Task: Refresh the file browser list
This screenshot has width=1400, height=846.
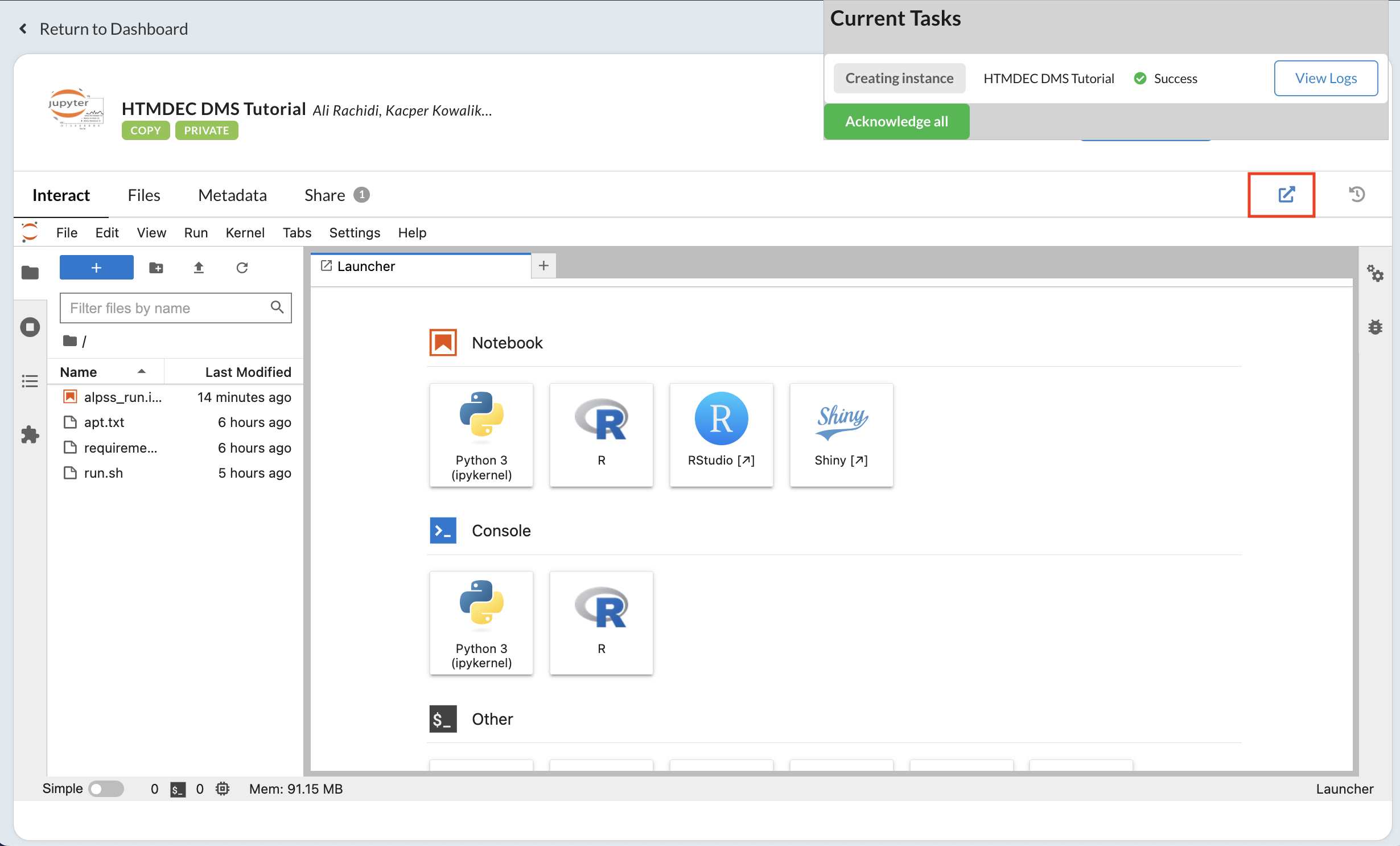Action: coord(242,268)
